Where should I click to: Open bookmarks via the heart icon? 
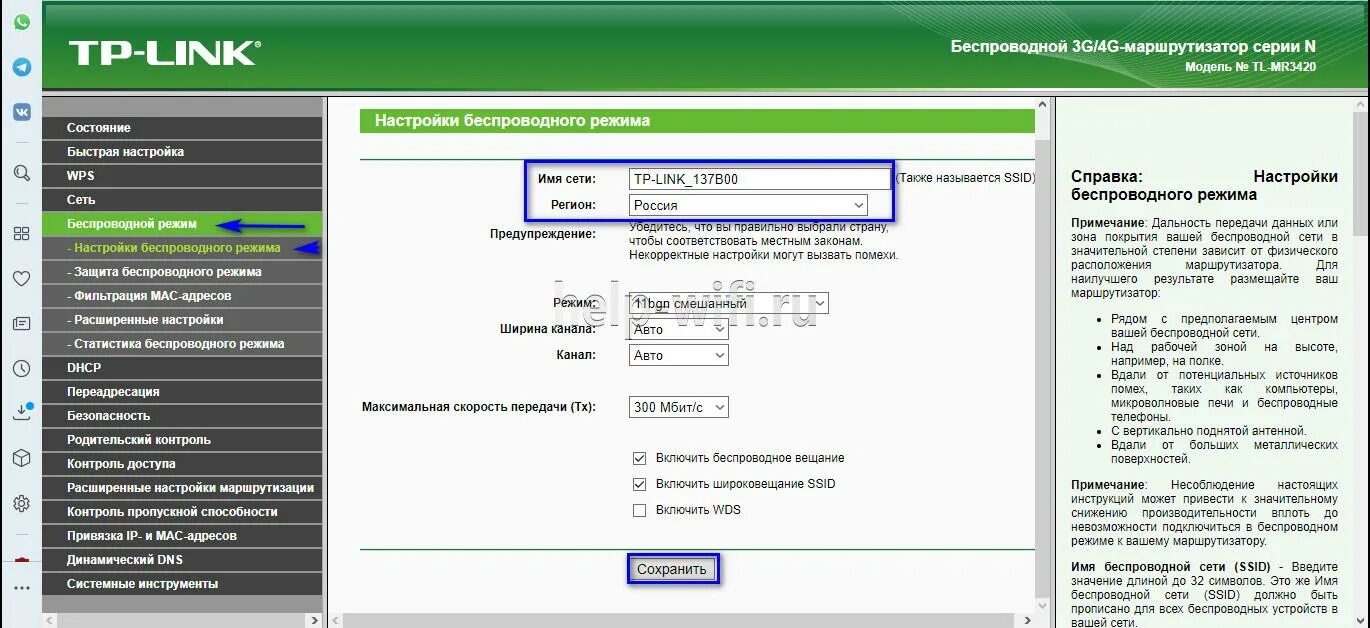pyautogui.click(x=21, y=279)
